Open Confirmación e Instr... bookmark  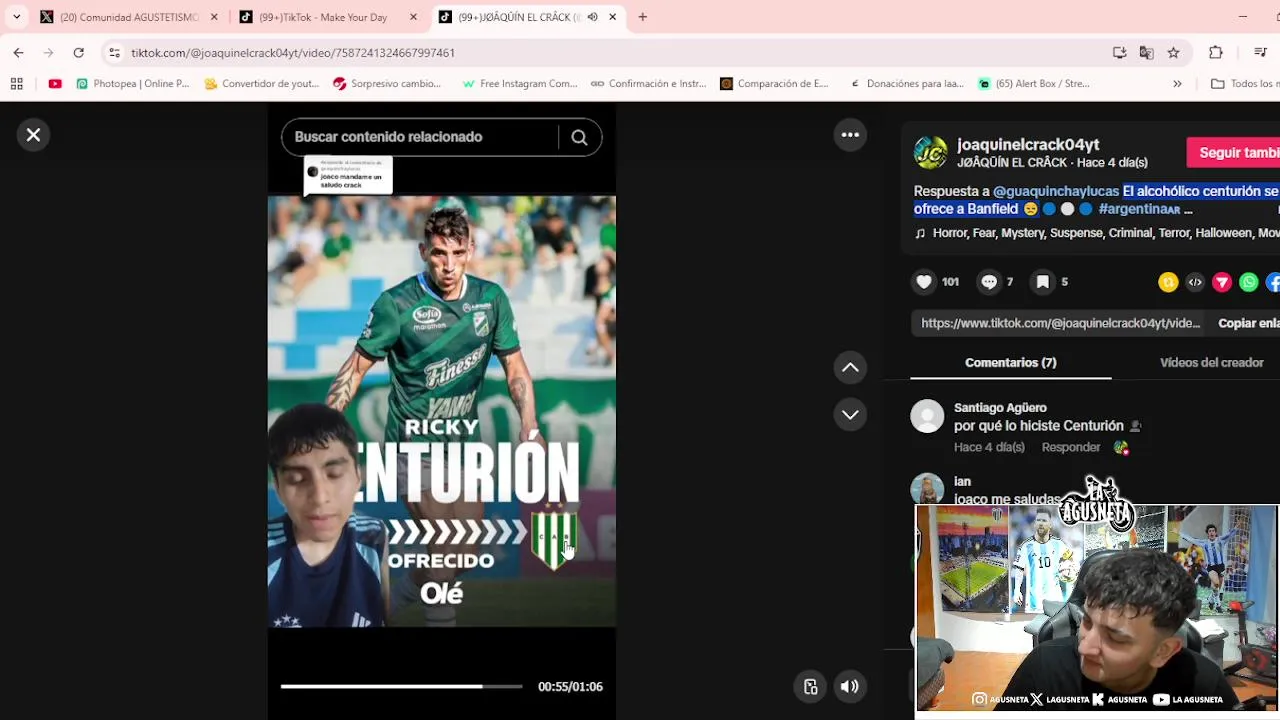point(648,84)
